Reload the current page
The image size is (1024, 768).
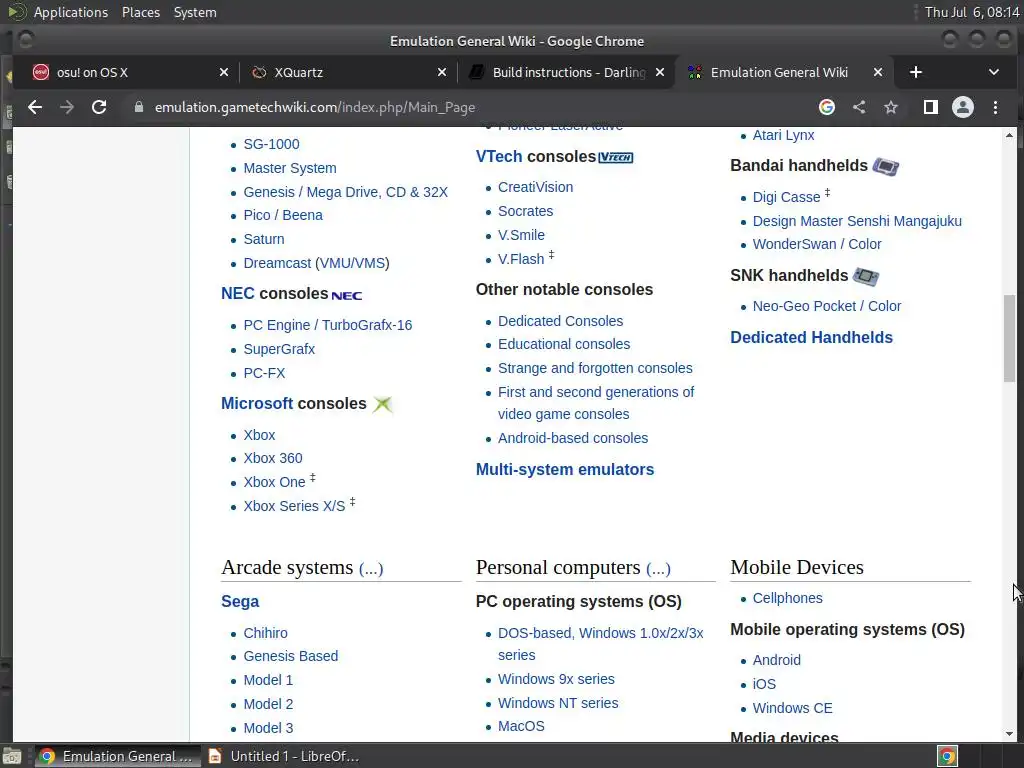(x=99, y=107)
